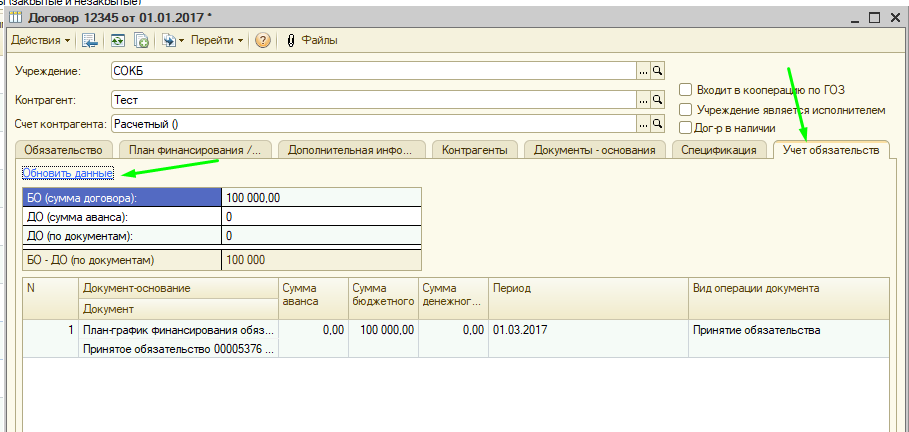
Task: Enable 'Входит в кооперацию по ГОЗ' checkbox
Action: click(x=685, y=90)
